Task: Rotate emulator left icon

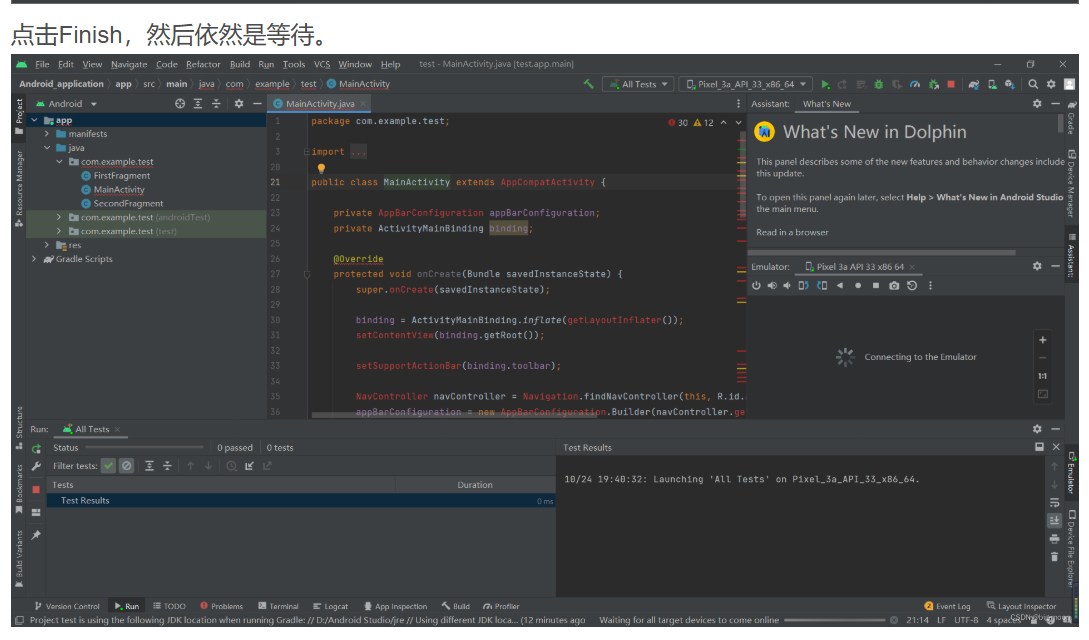Action: click(804, 285)
